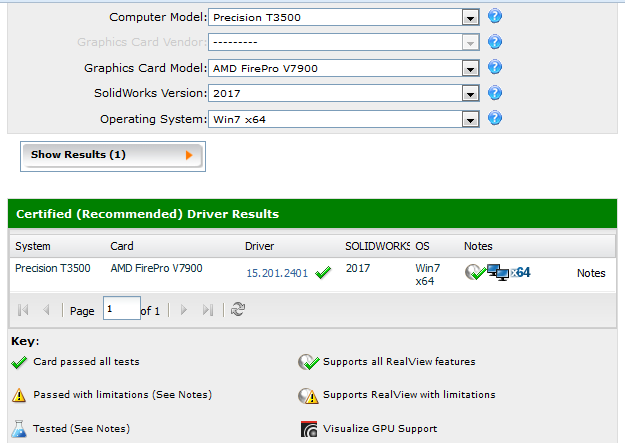Expand the Graphics Card Vendor dropdown arrow
The image size is (625, 443).
[x=470, y=42]
